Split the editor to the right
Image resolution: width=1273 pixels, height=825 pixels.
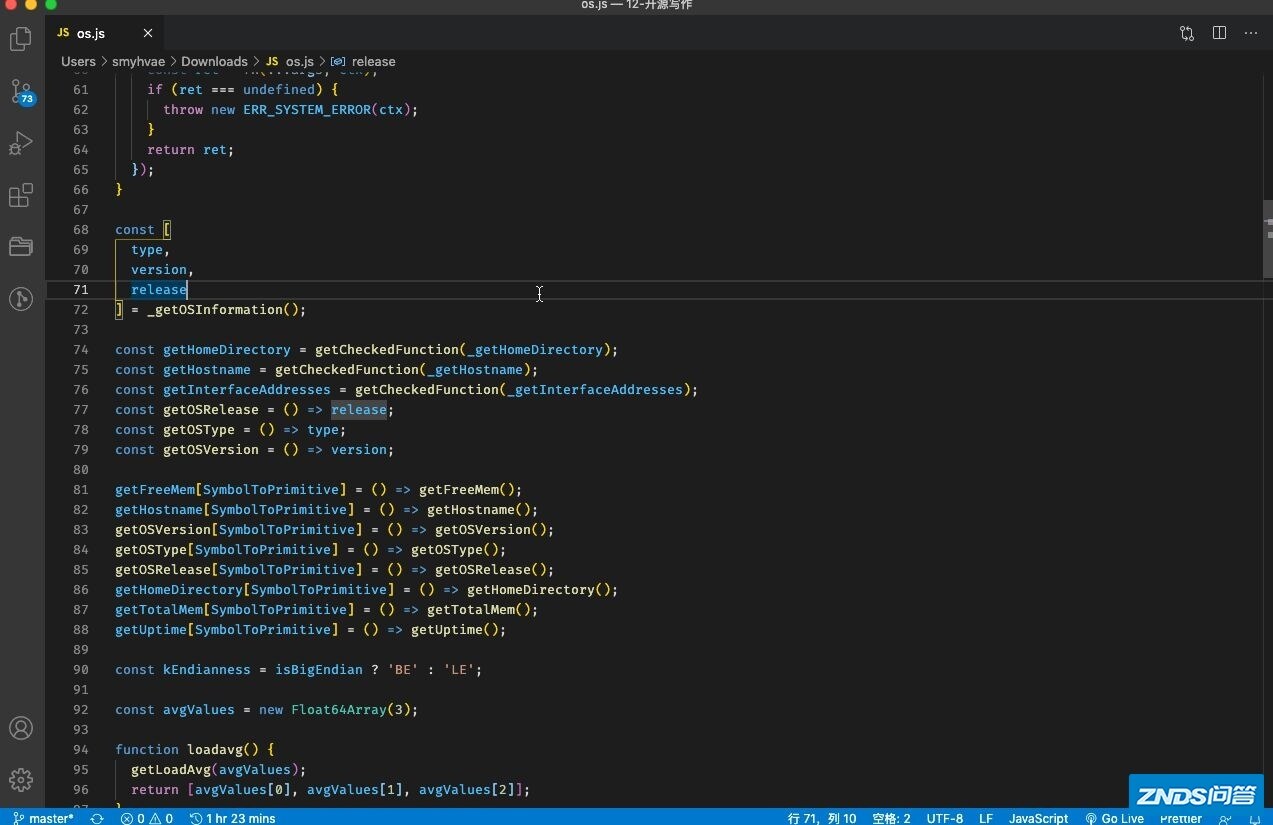tap(1219, 33)
